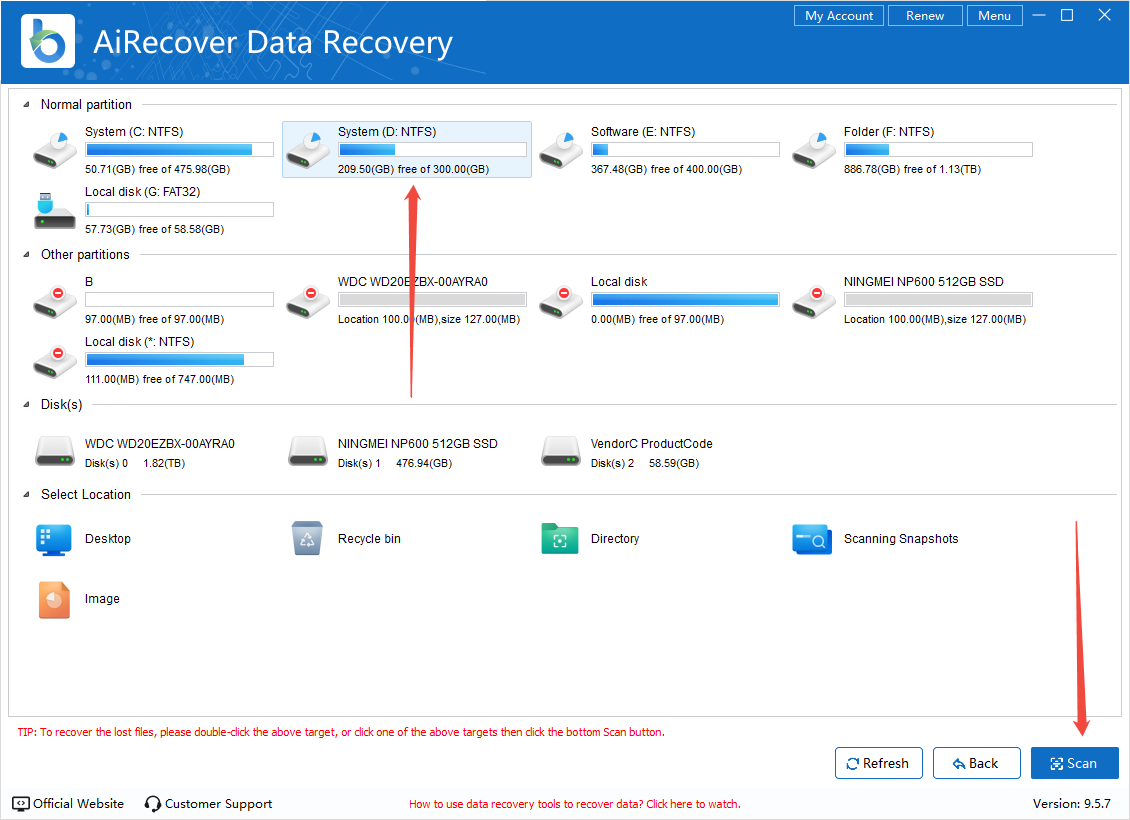Collapse the Select Location section

tap(25, 495)
